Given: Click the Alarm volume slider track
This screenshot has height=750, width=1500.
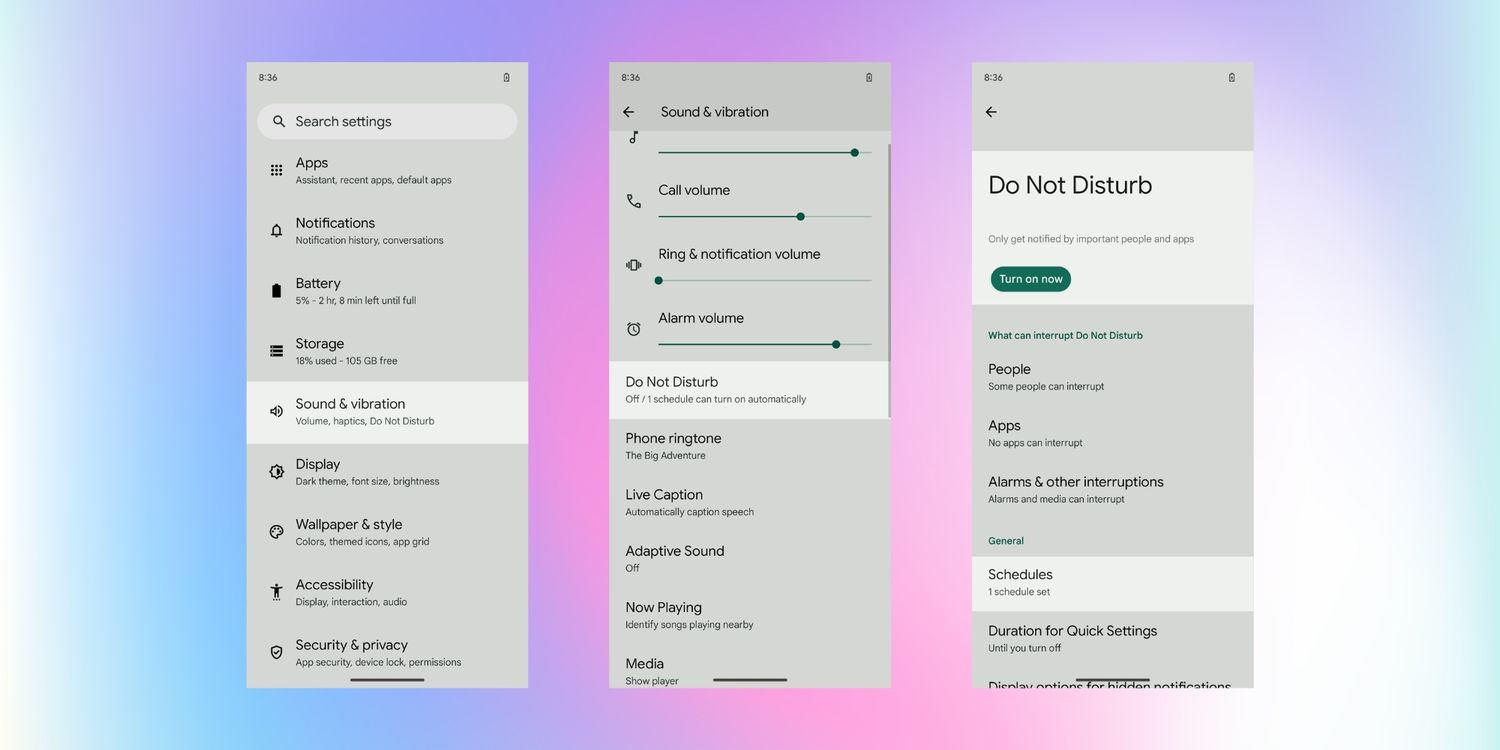Looking at the screenshot, I should click(764, 344).
